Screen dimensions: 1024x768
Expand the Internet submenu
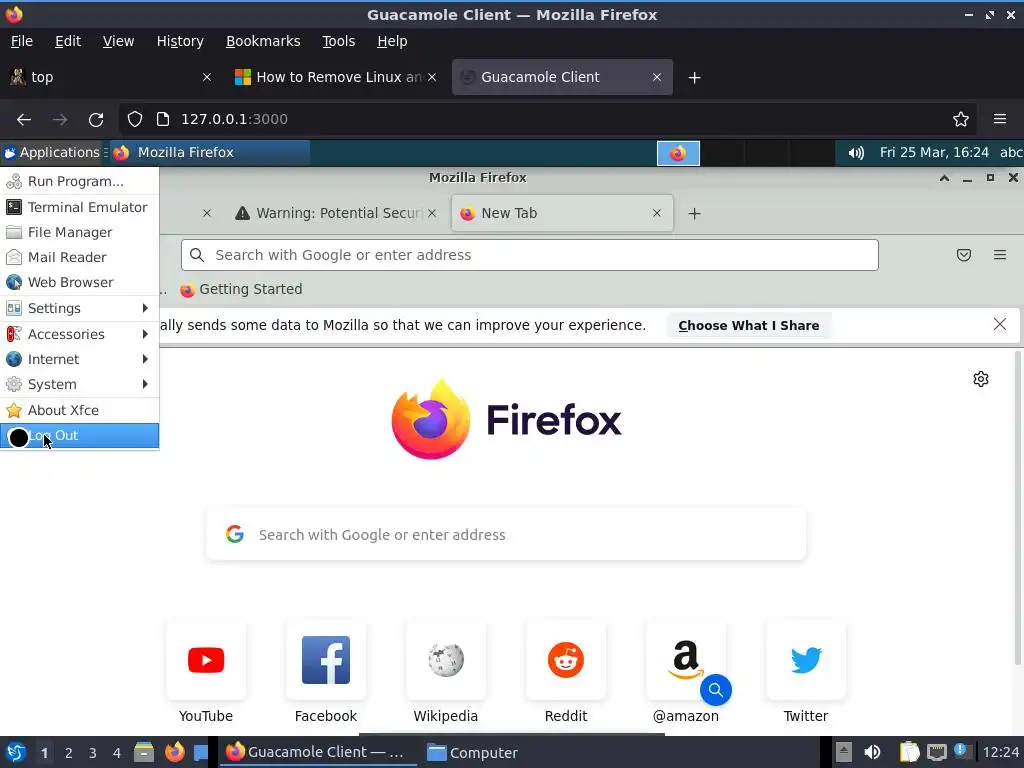pyautogui.click(x=79, y=359)
